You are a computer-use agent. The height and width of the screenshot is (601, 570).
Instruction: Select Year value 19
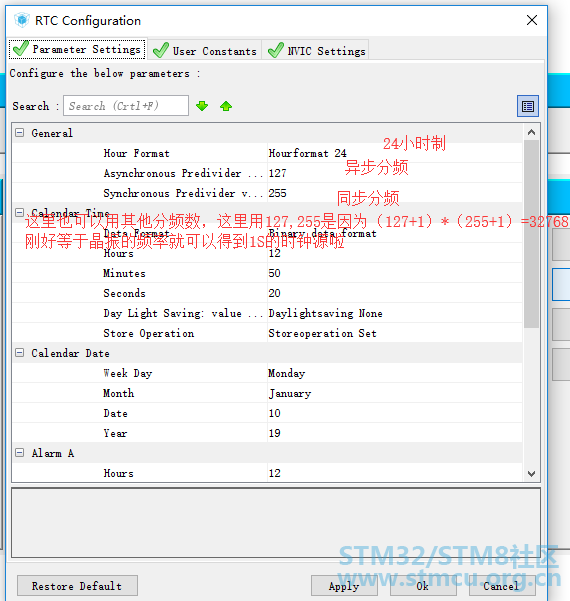click(x=274, y=433)
